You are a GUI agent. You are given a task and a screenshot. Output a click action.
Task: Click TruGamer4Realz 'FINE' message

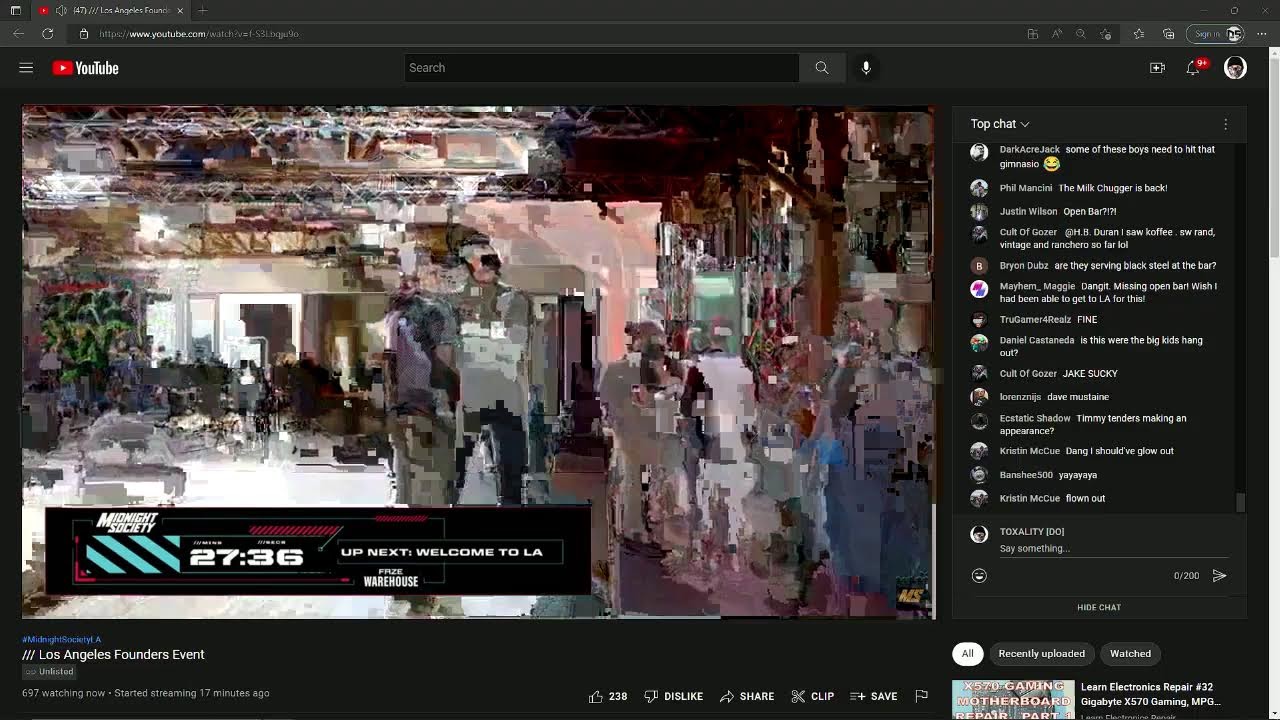coord(1087,320)
